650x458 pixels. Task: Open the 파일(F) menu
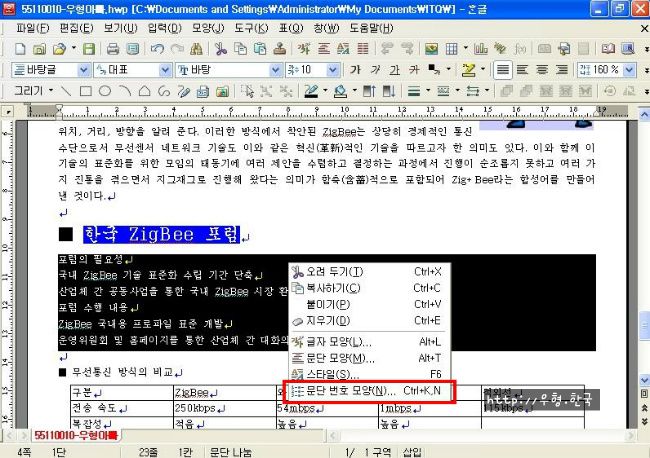pyautogui.click(x=32, y=28)
